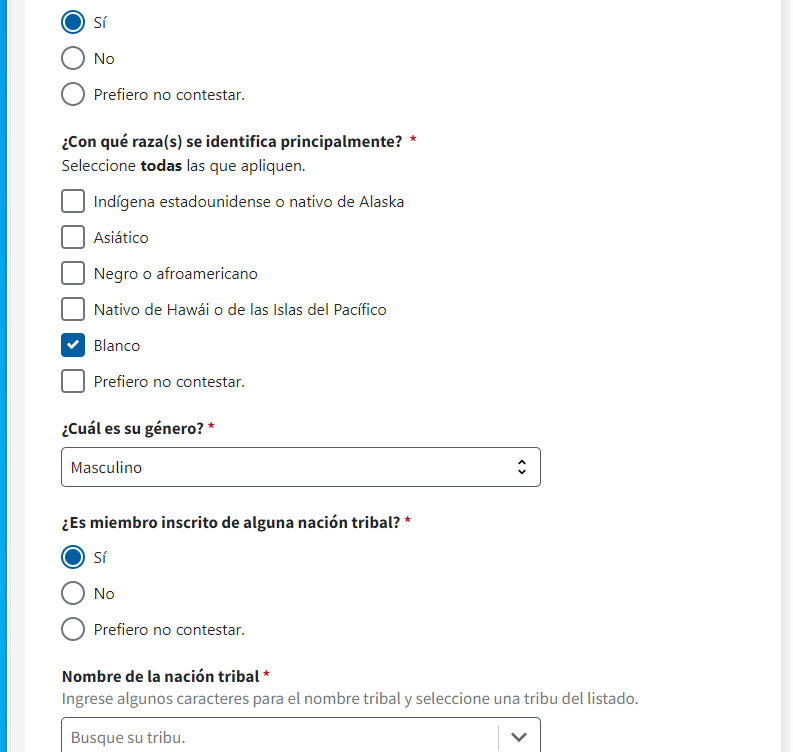Click the 'Nombre de la nación tribal' label
Viewport: 793px width, 752px height.
(x=160, y=677)
